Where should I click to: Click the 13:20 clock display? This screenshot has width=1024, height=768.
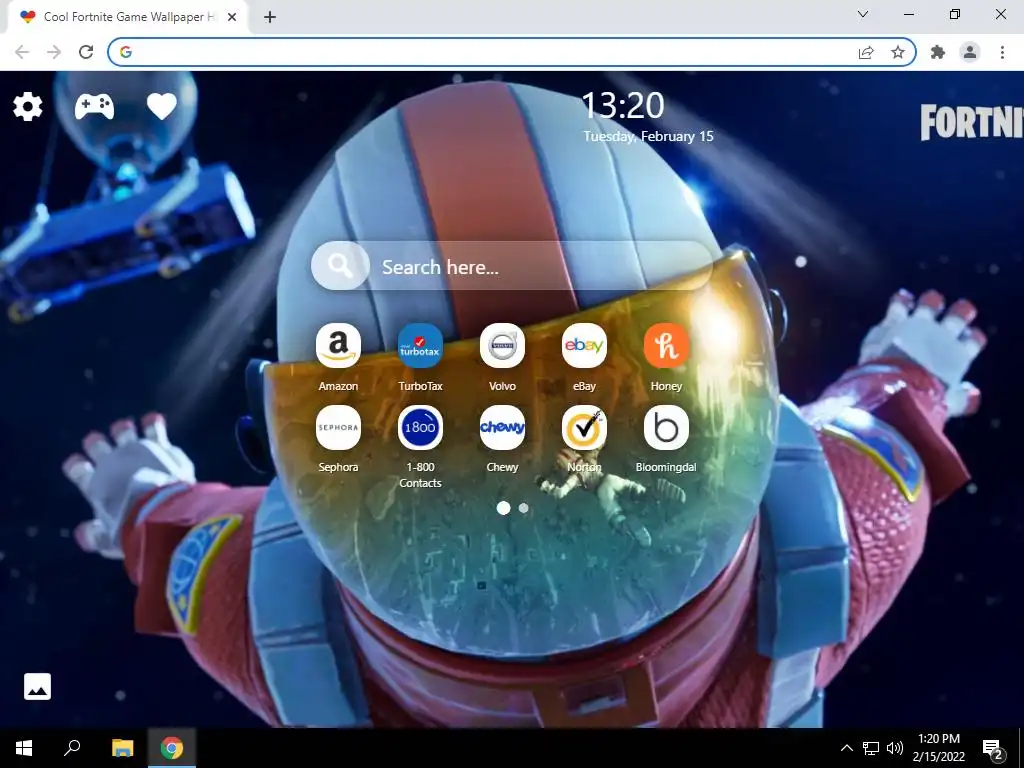pyautogui.click(x=622, y=105)
